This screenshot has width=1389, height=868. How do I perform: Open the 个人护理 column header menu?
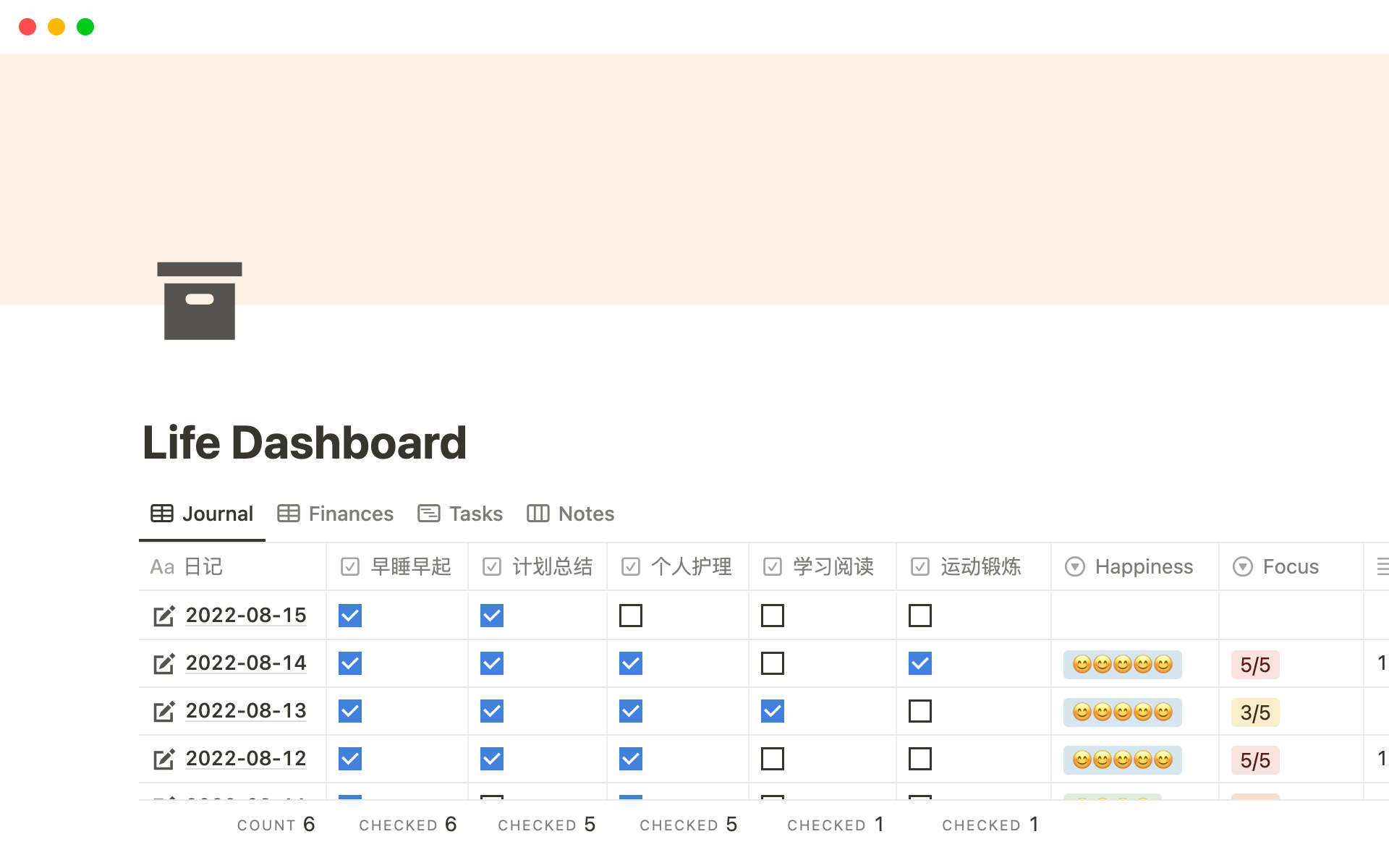tap(678, 567)
